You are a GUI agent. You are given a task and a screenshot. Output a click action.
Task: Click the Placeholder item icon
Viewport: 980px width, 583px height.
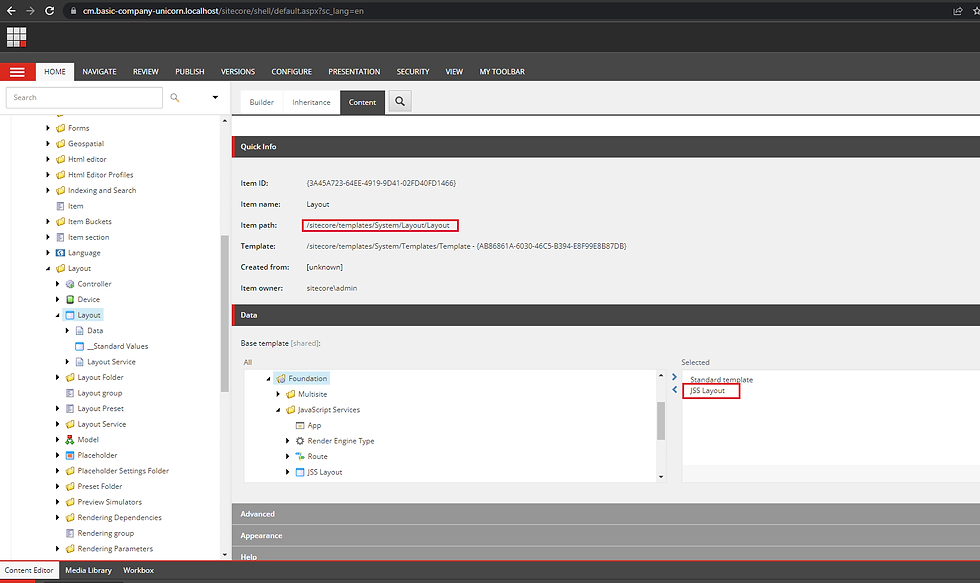tap(70, 456)
